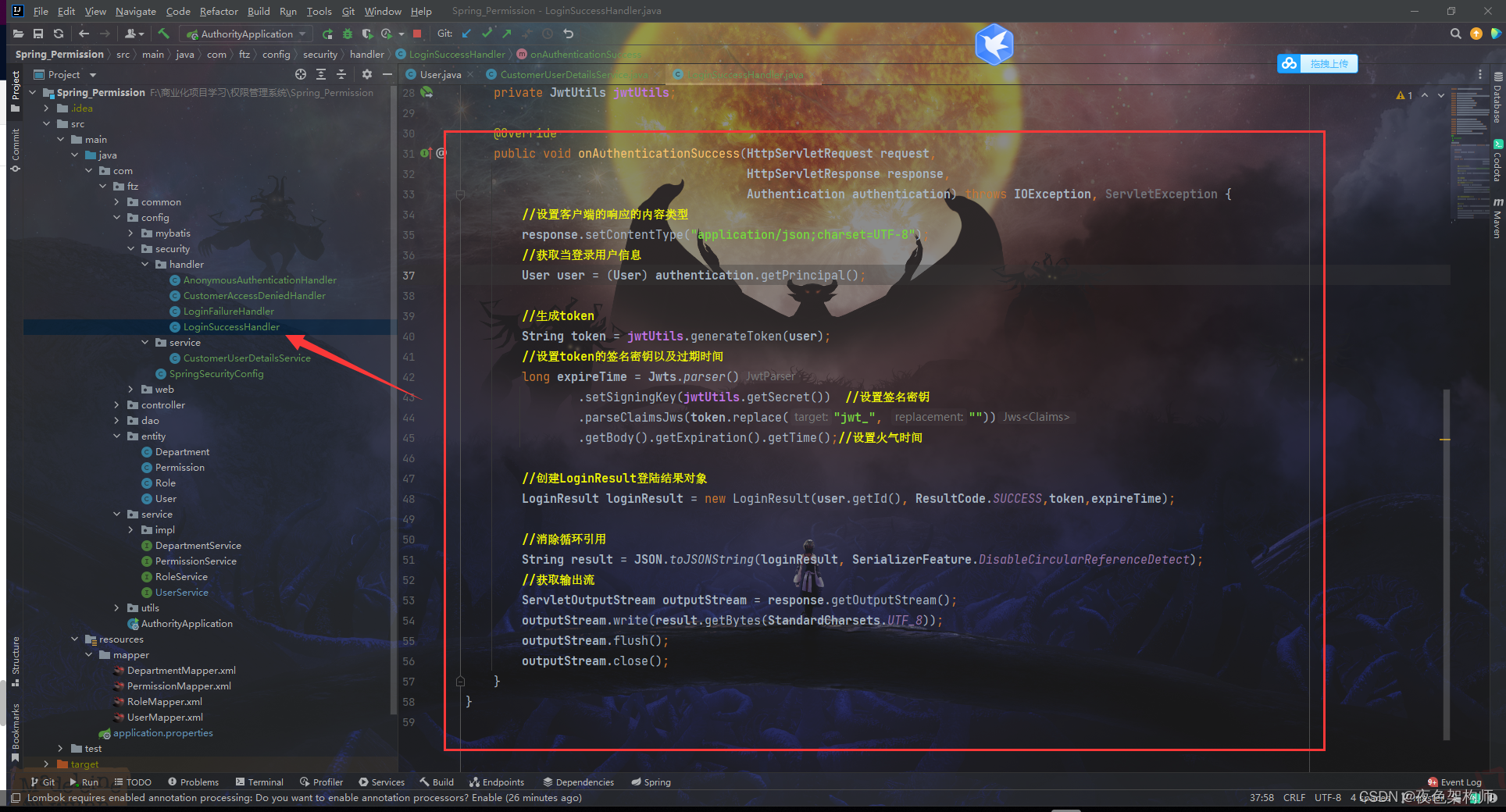Click the Expand All icon in Project panel
Screen dimensions: 1506x812
coord(321,74)
